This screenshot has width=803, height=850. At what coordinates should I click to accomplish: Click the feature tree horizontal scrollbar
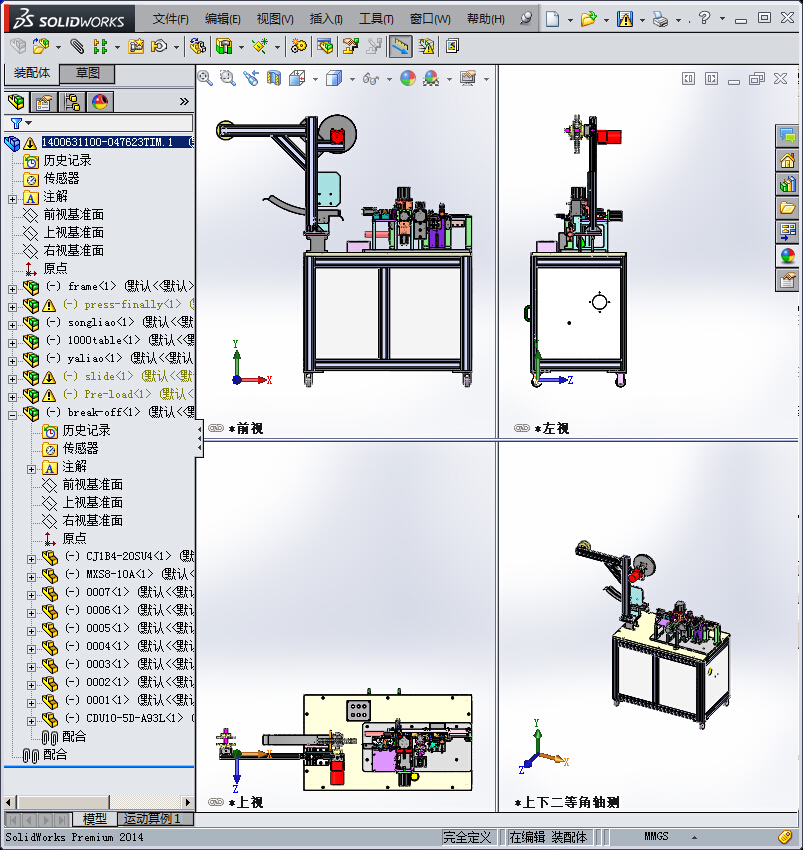coord(98,802)
